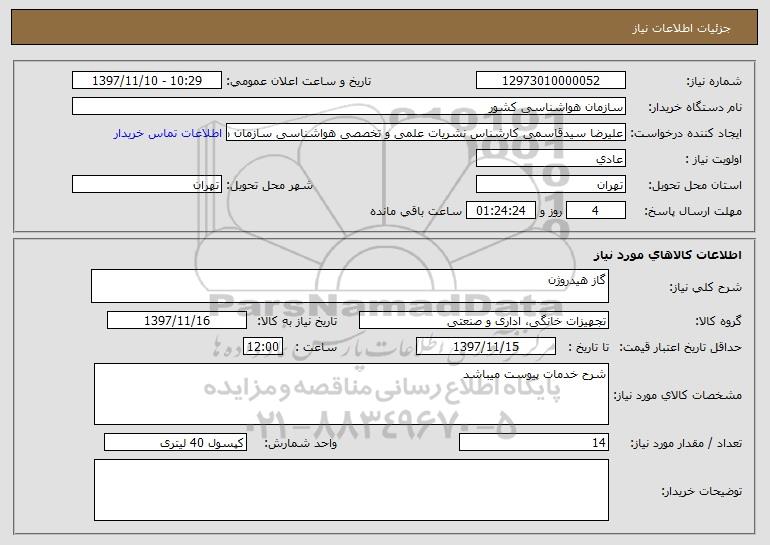Click the شماره نیاز field 12973010000052
The image size is (770, 545).
pyautogui.click(x=550, y=81)
